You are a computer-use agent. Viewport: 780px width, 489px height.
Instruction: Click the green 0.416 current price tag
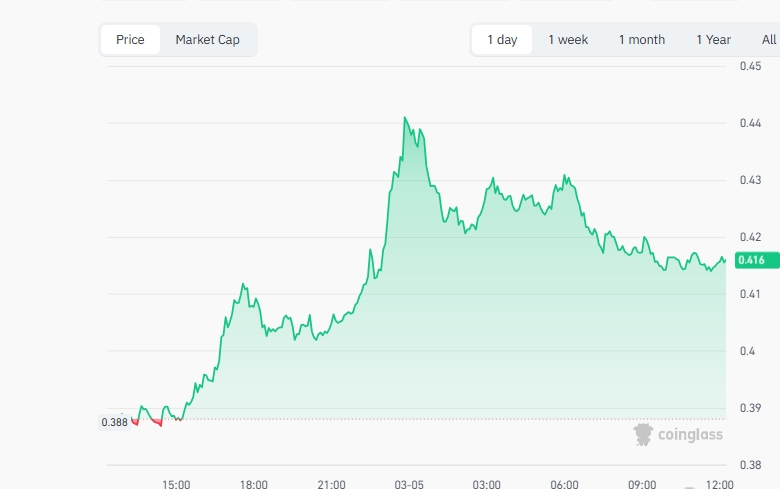point(751,261)
